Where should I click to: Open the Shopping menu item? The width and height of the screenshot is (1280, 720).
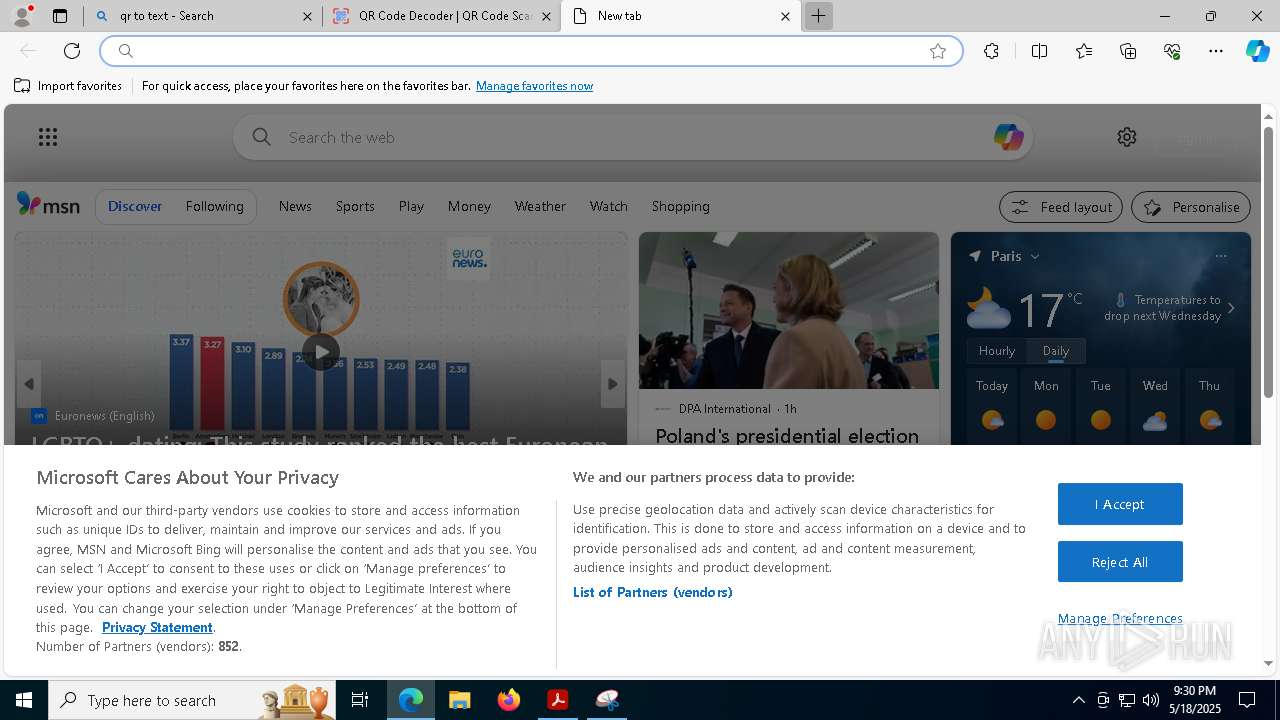681,206
